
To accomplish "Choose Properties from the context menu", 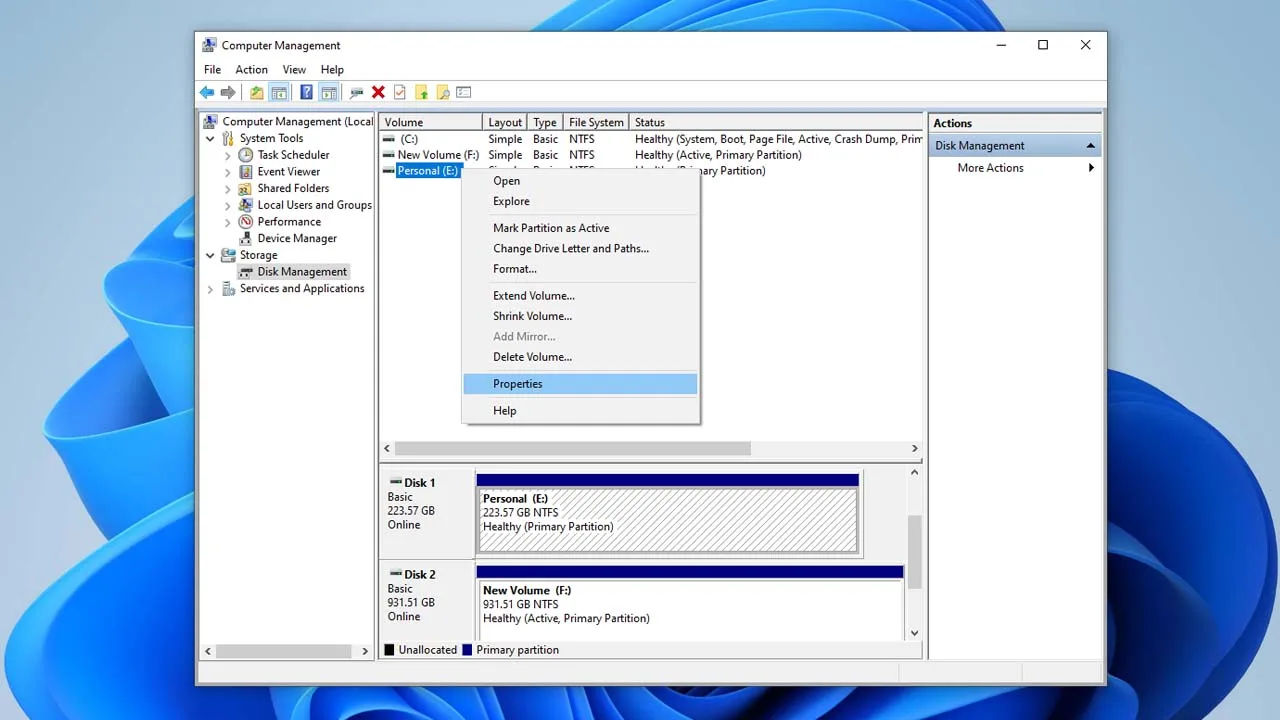I will tap(580, 384).
